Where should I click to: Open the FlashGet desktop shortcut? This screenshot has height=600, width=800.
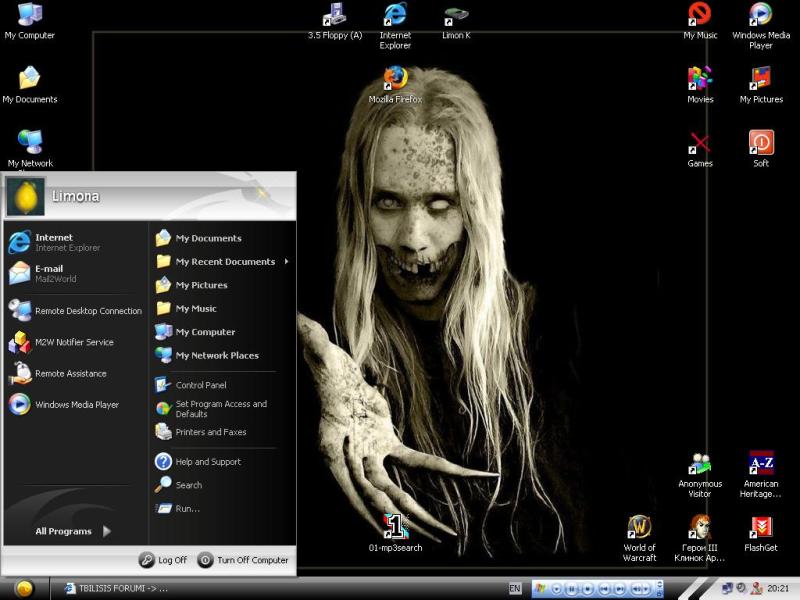(x=761, y=534)
